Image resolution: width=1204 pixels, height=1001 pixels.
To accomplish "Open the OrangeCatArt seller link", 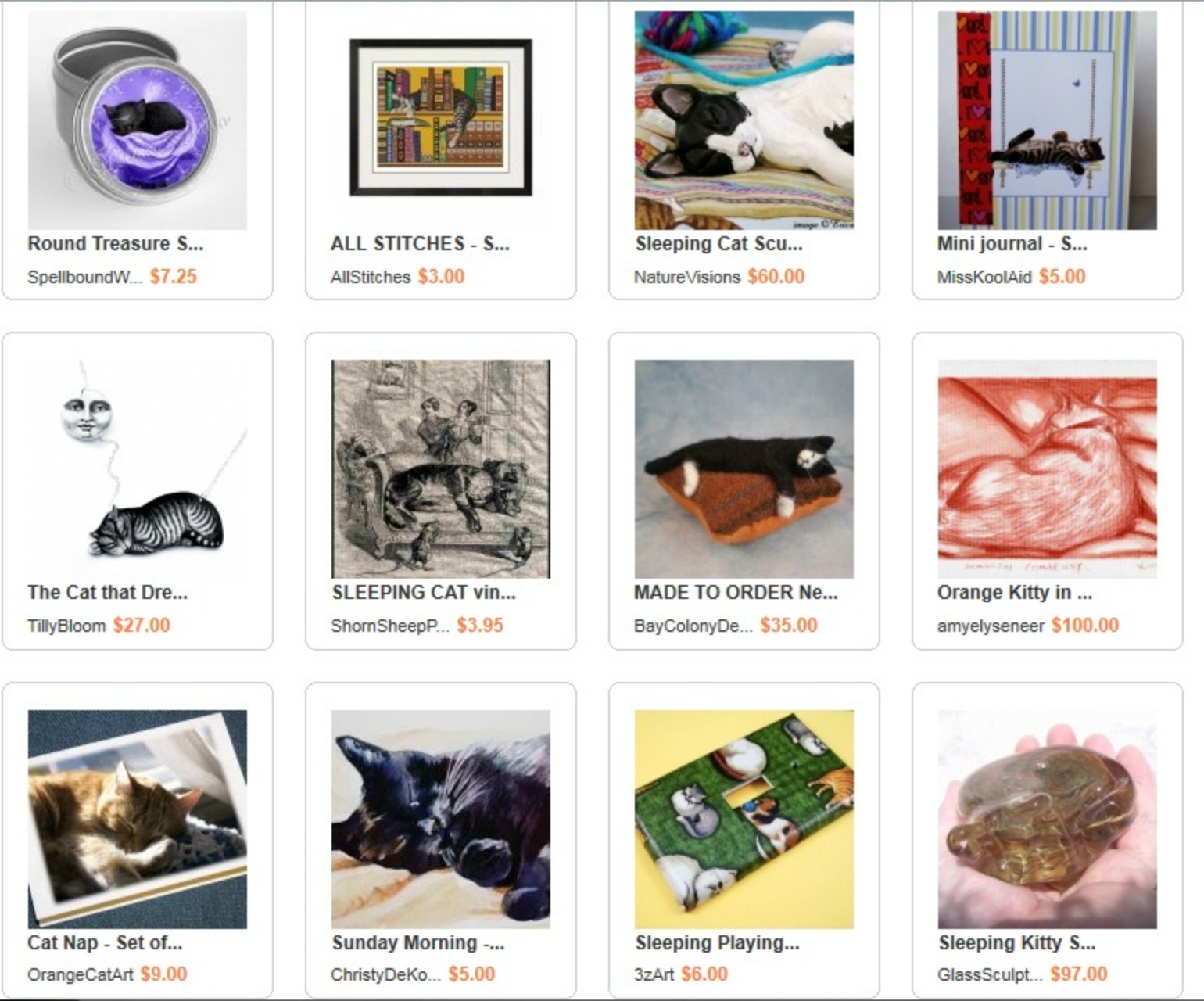I will tap(81, 974).
